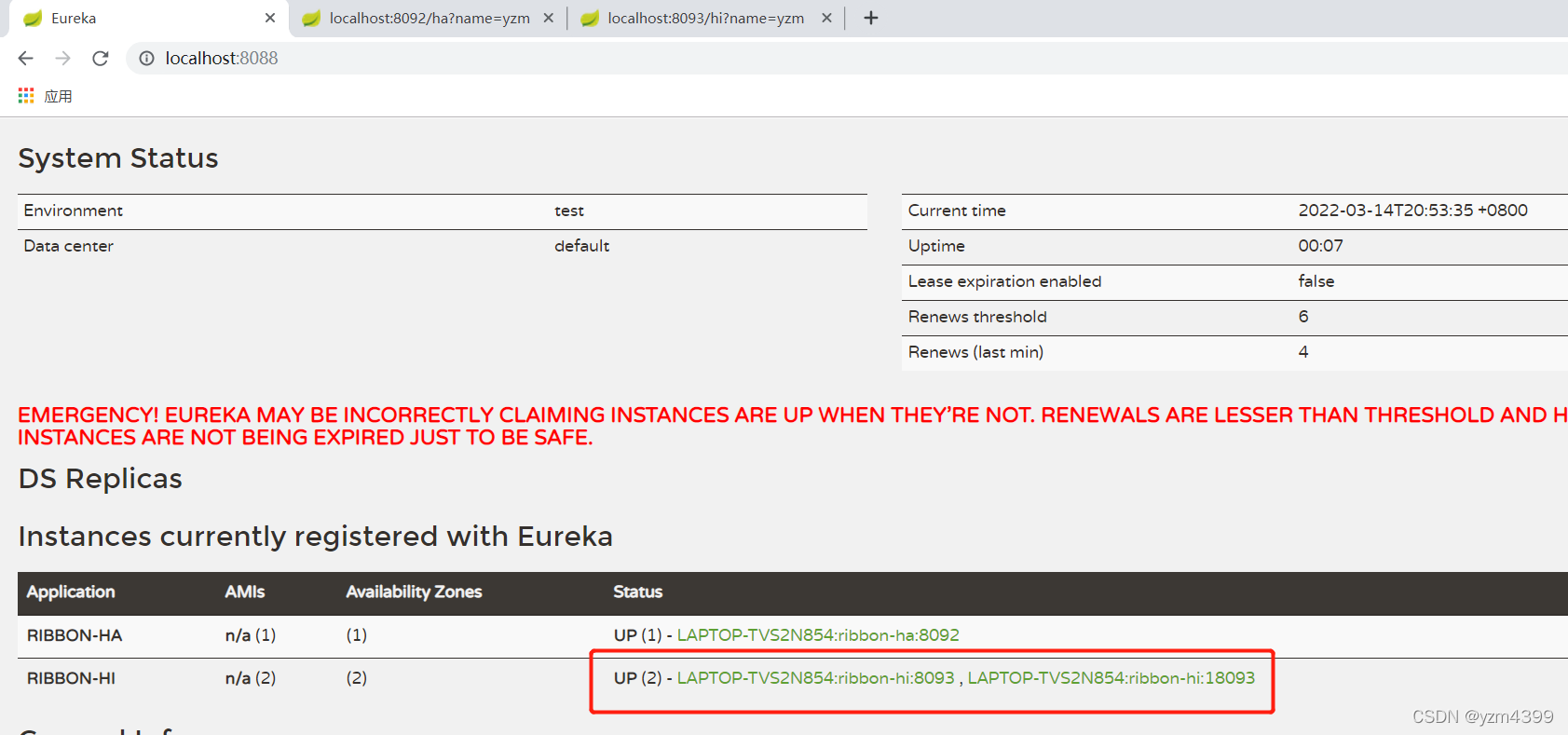Viewport: 1568px width, 735px height.
Task: Click the timestamp 2022-03-14T20:53:35 +0800
Action: tap(1413, 211)
